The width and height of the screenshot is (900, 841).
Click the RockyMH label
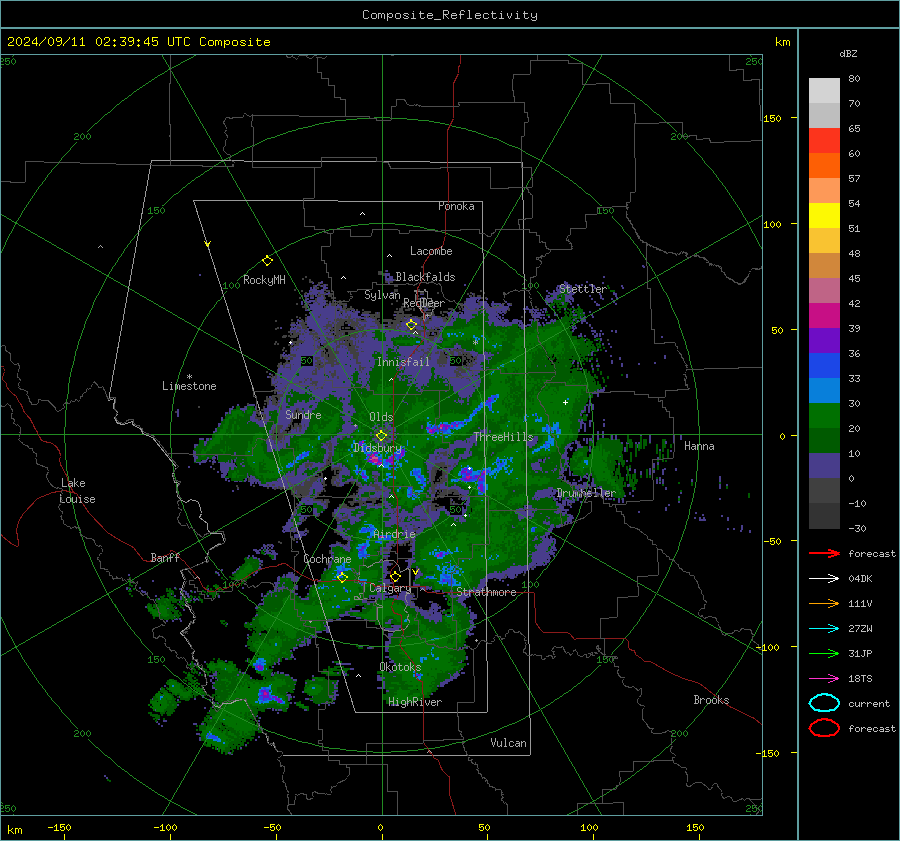(x=264, y=280)
